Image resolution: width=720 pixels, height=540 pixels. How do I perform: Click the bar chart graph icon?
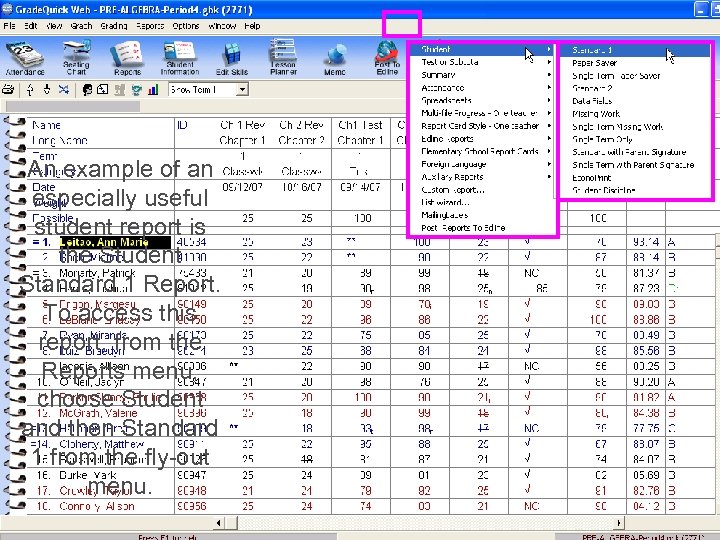click(x=152, y=90)
